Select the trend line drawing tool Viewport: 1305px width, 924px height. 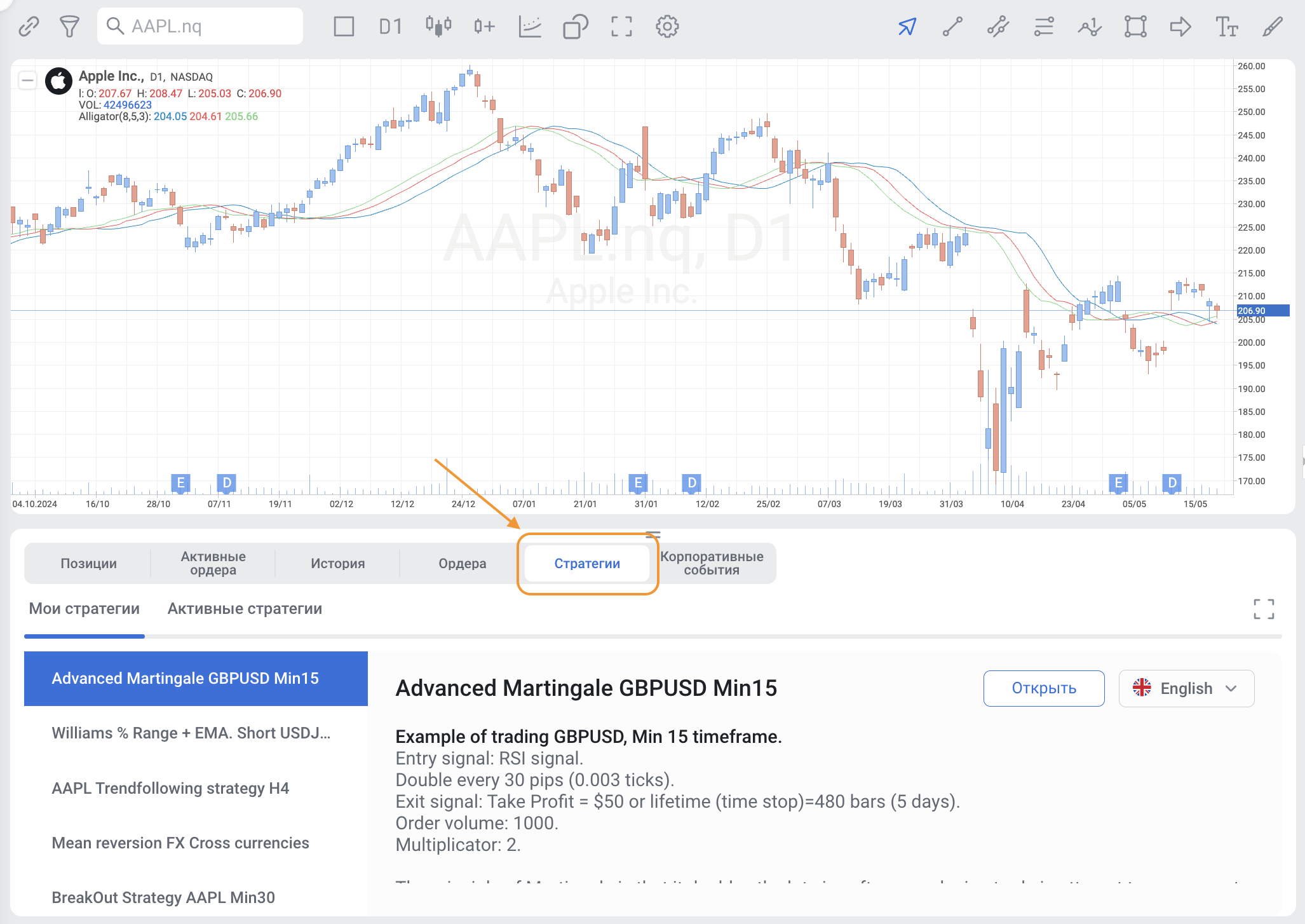point(952,27)
